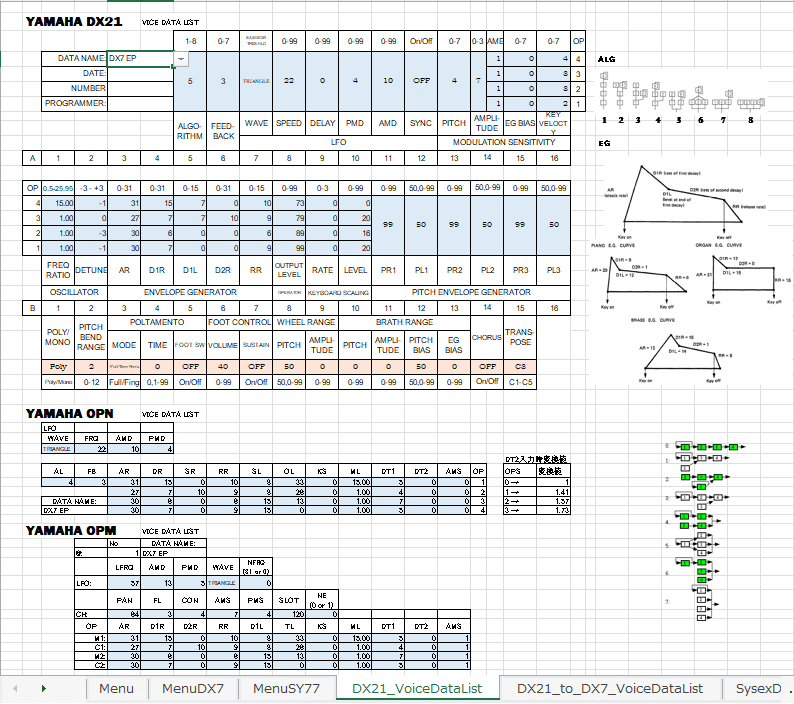Select the green operator algorithm chart image
The height and width of the screenshot is (704, 794).
(705, 532)
